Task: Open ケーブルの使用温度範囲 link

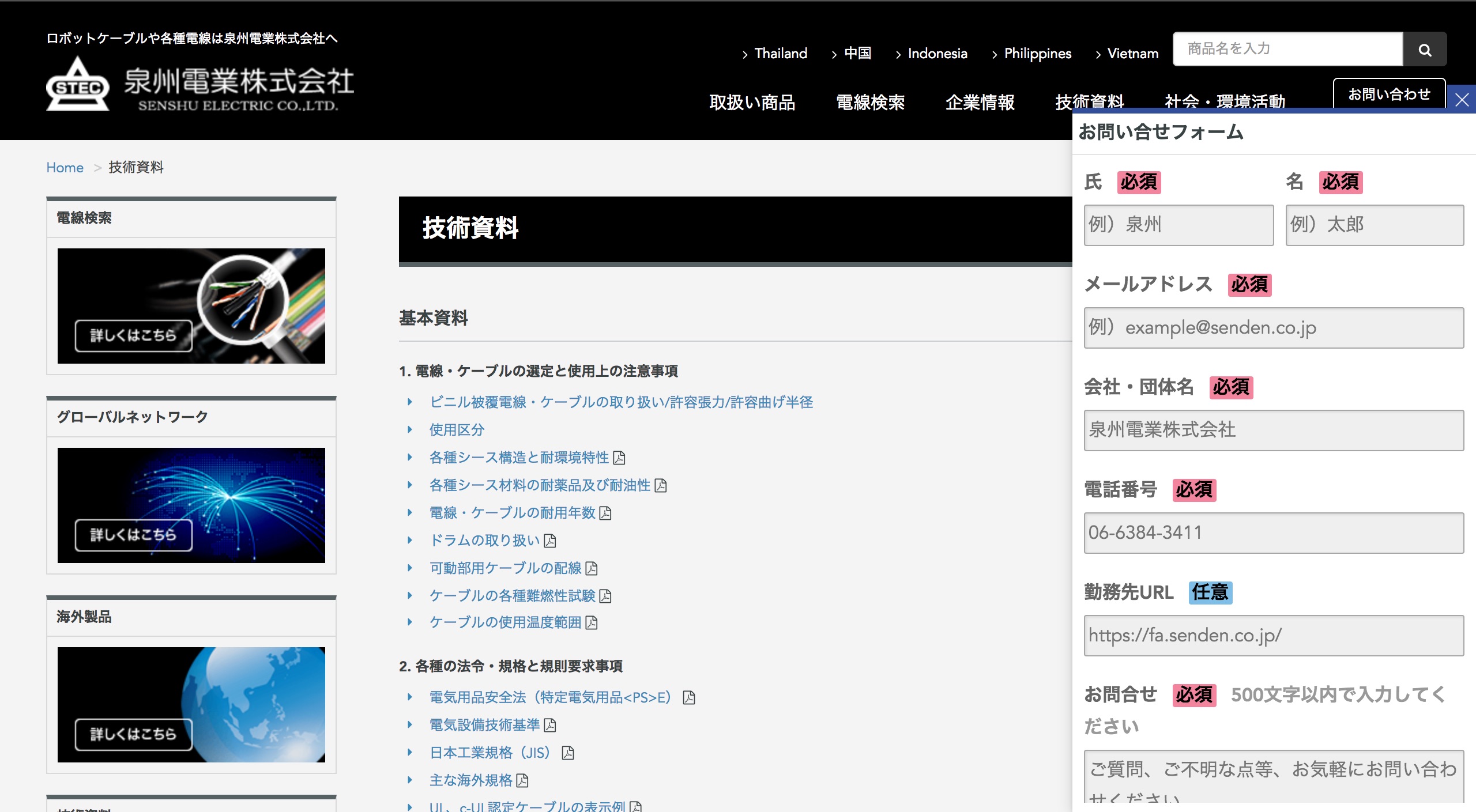Action: (x=505, y=622)
